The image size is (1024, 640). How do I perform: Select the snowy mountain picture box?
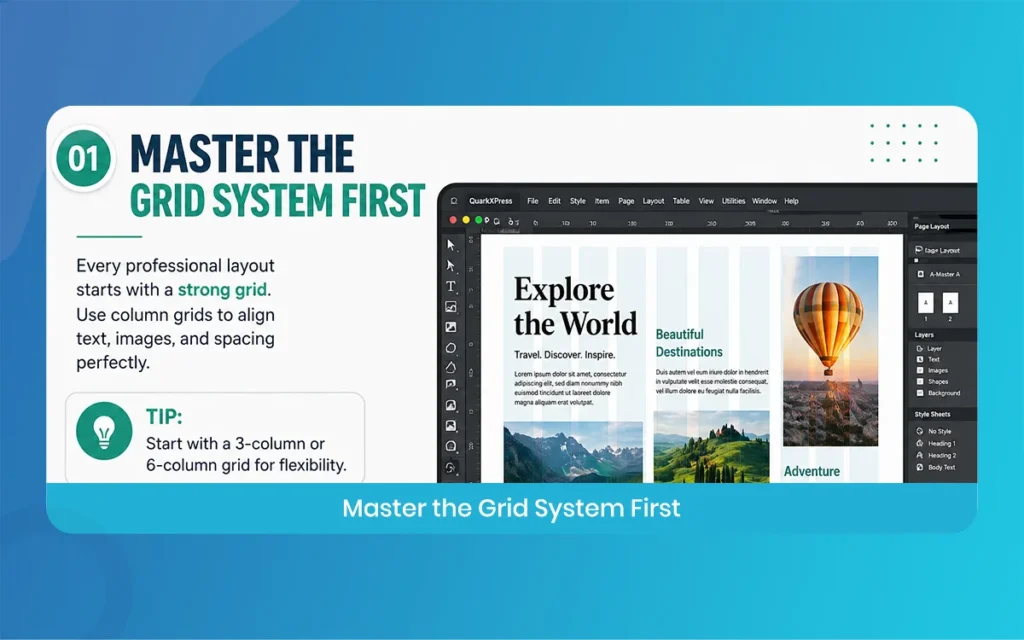point(573,452)
